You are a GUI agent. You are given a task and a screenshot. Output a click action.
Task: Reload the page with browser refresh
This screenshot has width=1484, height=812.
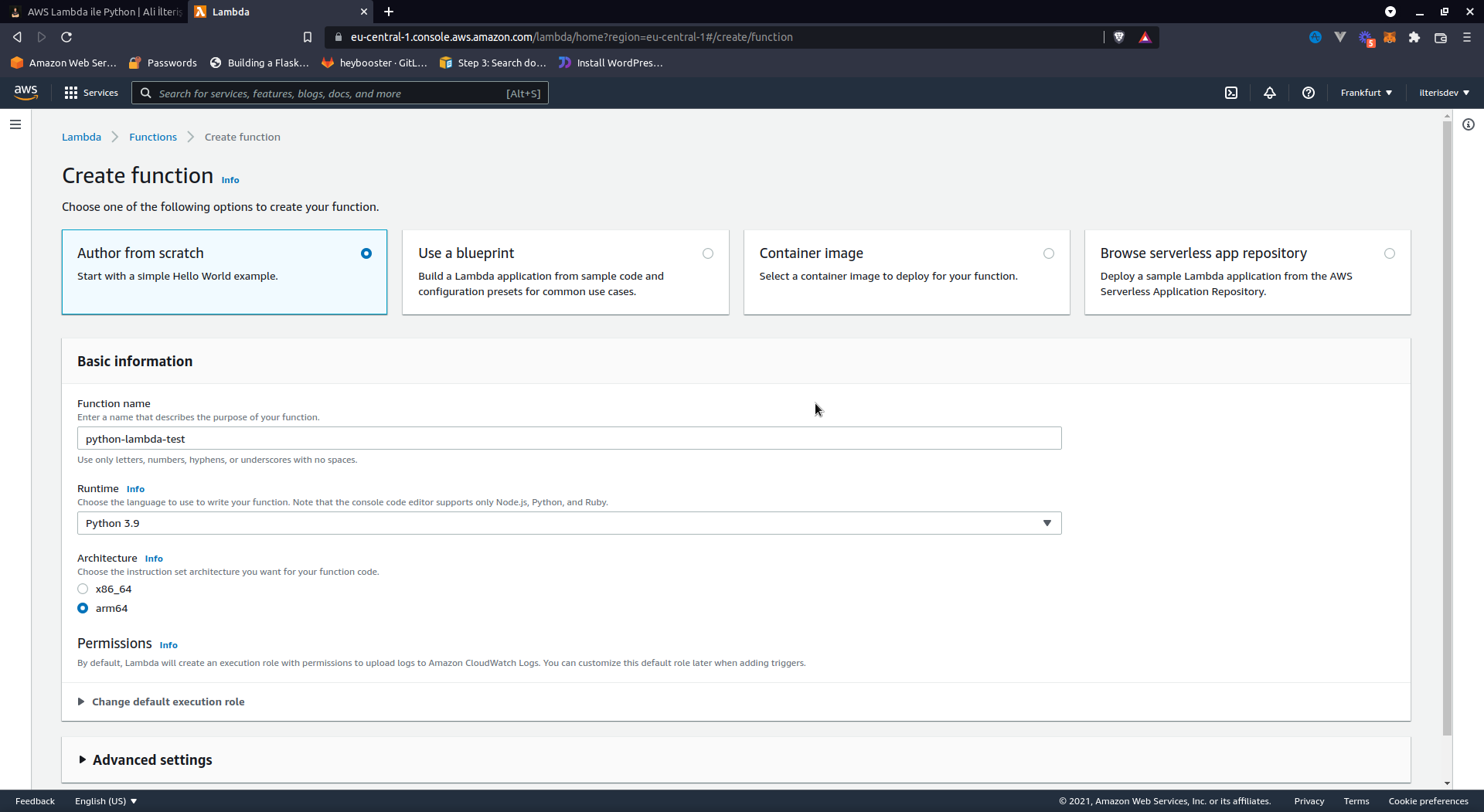66,37
